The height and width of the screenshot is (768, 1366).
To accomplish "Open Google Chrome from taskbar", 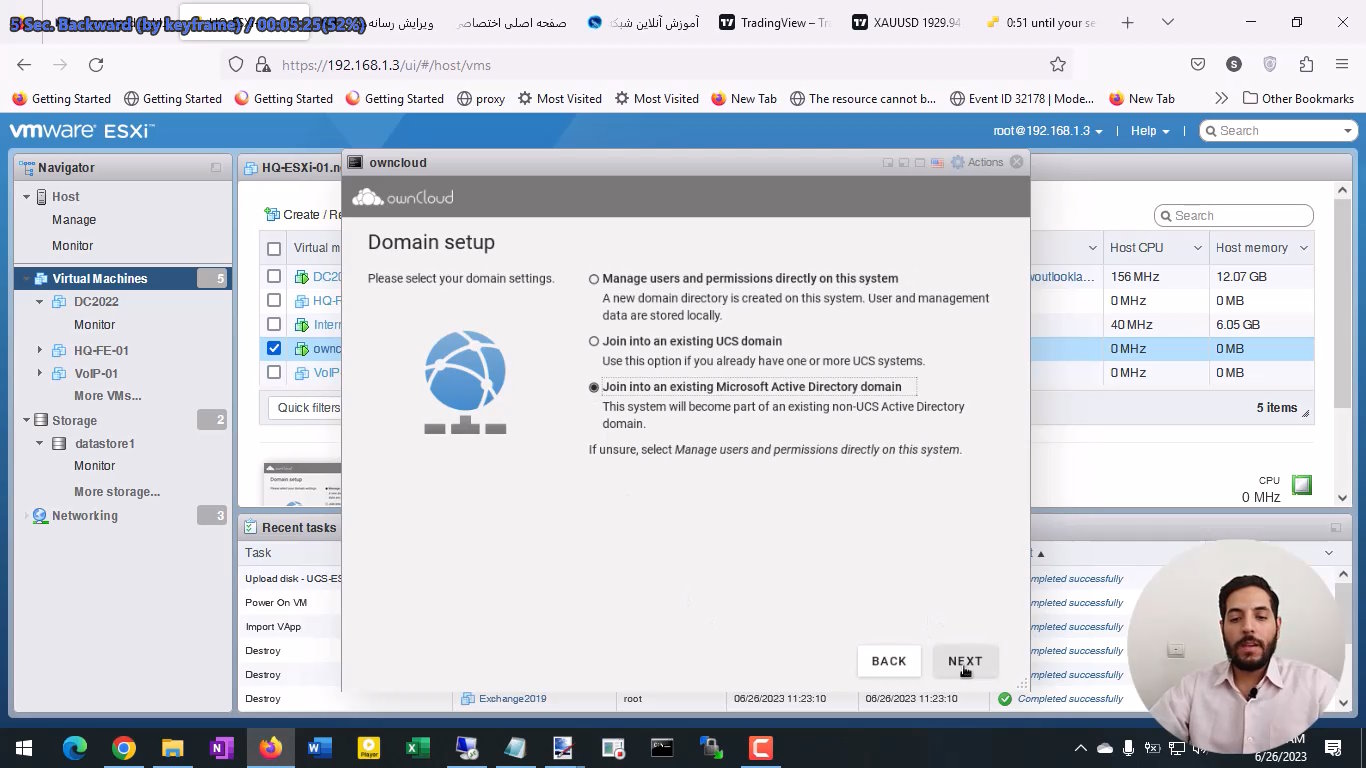I will [x=124, y=748].
